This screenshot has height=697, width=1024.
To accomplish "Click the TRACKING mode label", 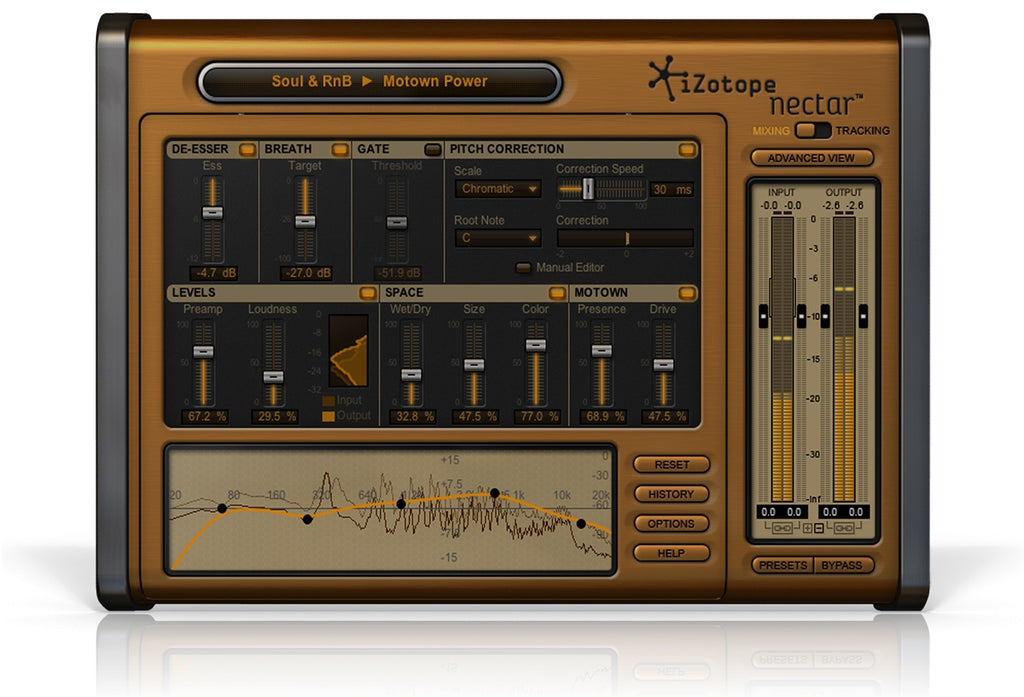I will (863, 131).
